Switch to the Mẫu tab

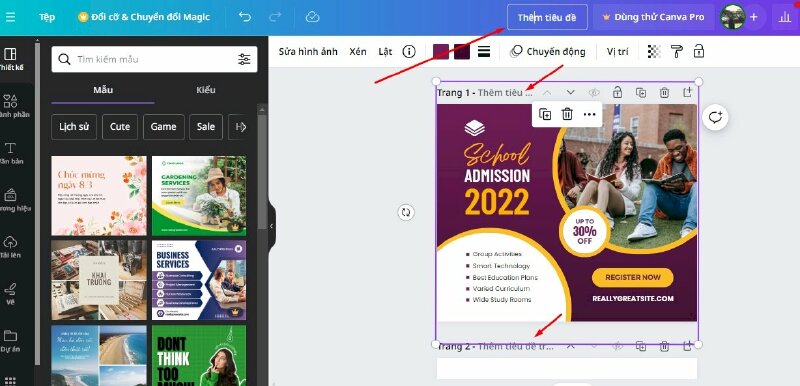(103, 90)
